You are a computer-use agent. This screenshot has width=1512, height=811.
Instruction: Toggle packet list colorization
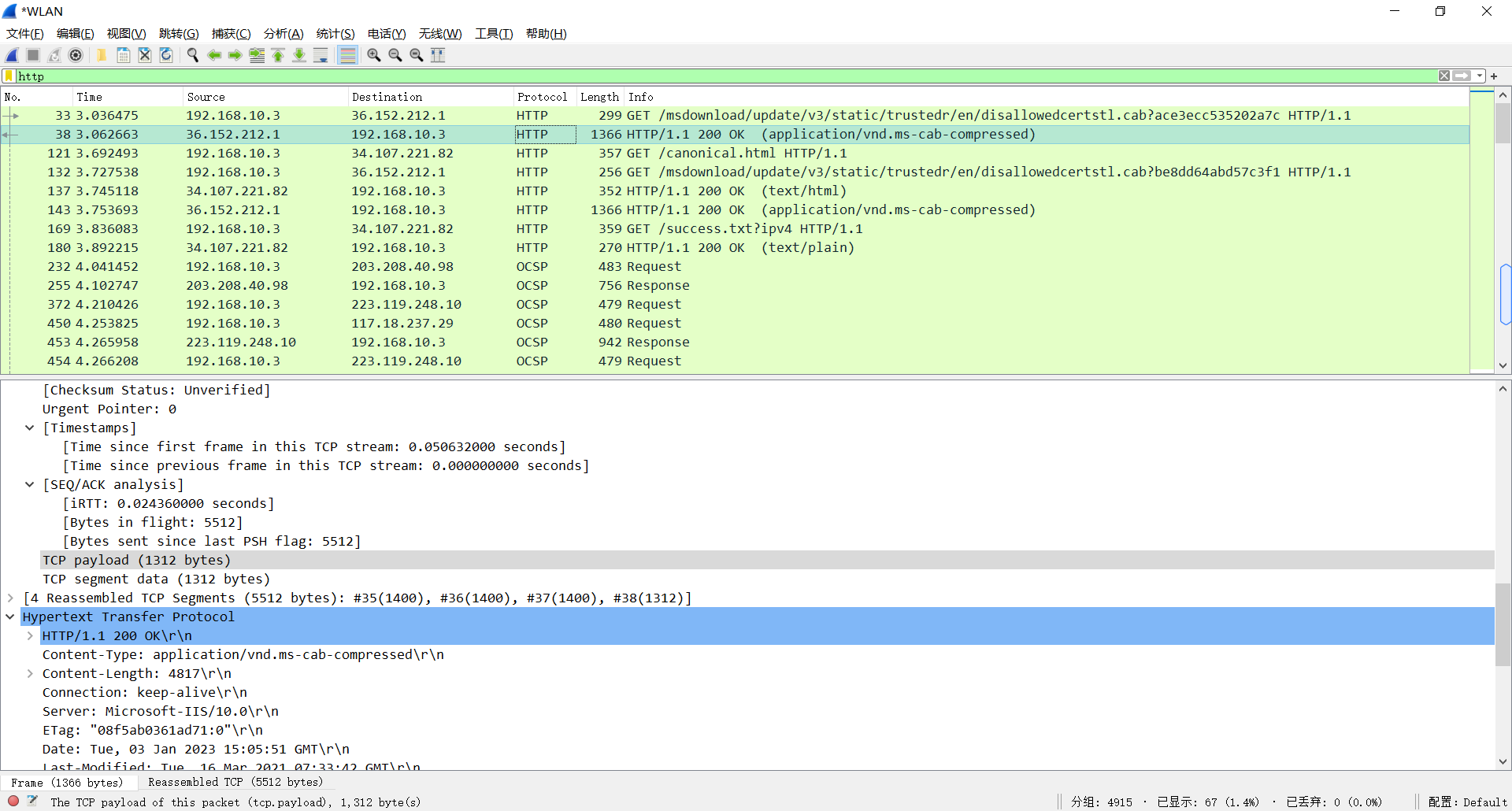347,55
